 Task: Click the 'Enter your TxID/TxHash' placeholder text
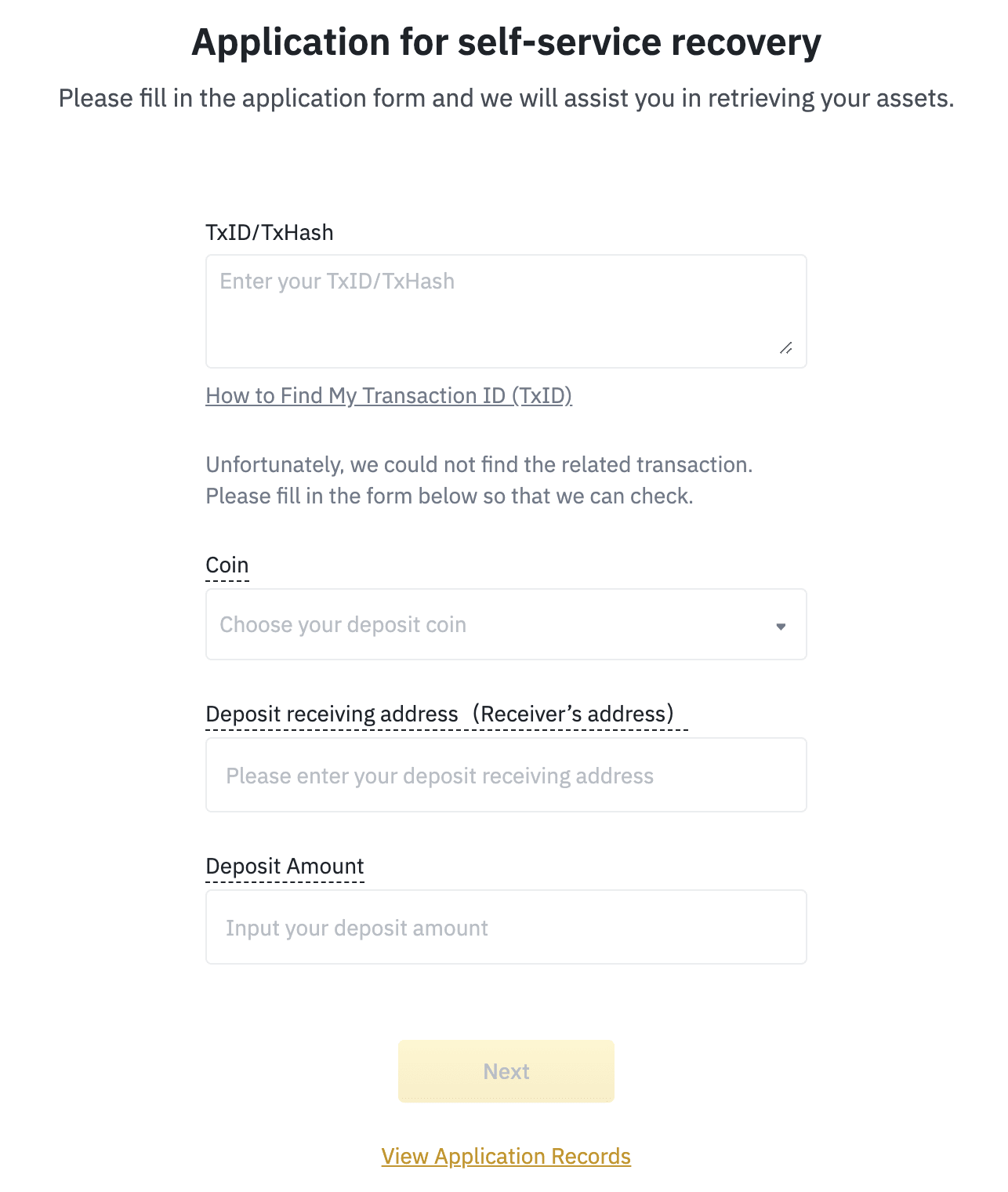[337, 282]
